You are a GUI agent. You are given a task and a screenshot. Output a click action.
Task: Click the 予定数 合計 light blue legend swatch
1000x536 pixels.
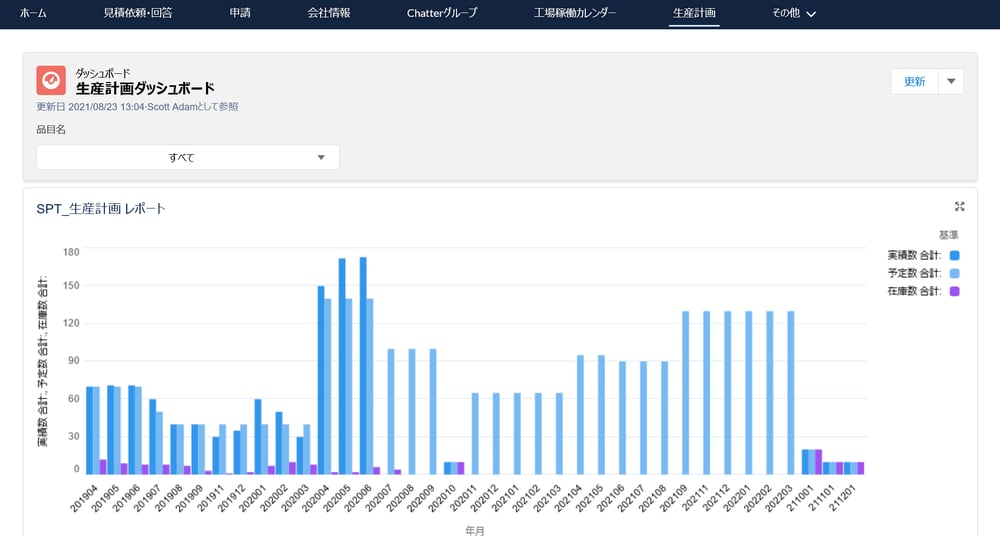pyautogui.click(x=954, y=273)
